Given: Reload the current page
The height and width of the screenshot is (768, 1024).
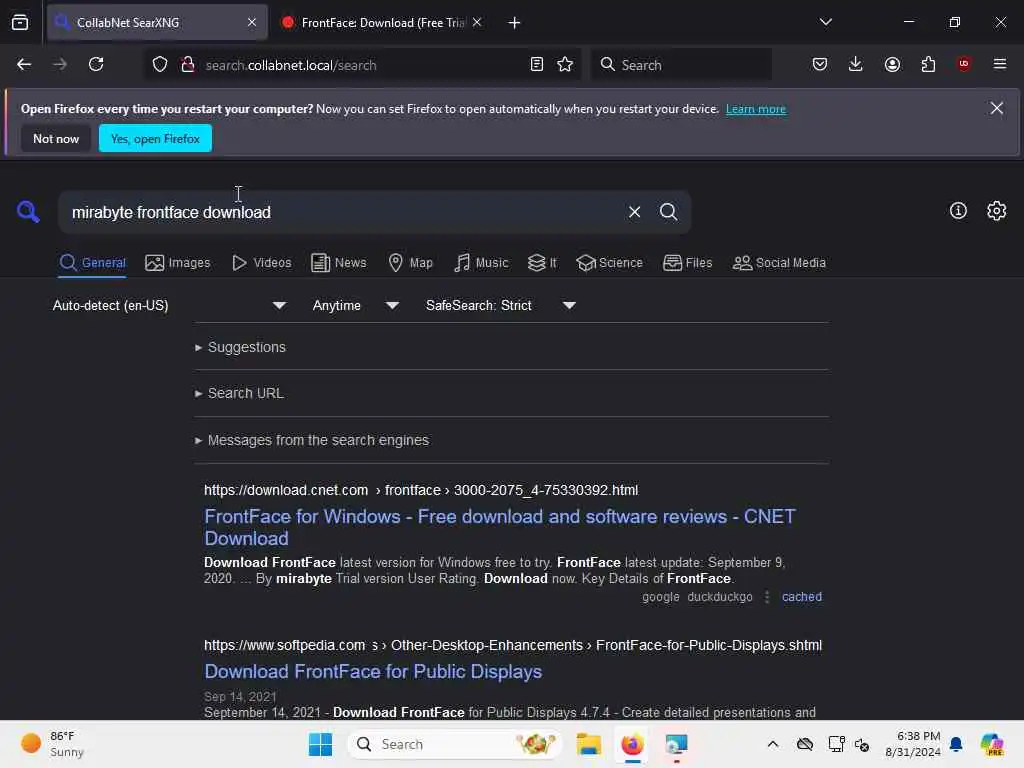Looking at the screenshot, I should tap(96, 64).
